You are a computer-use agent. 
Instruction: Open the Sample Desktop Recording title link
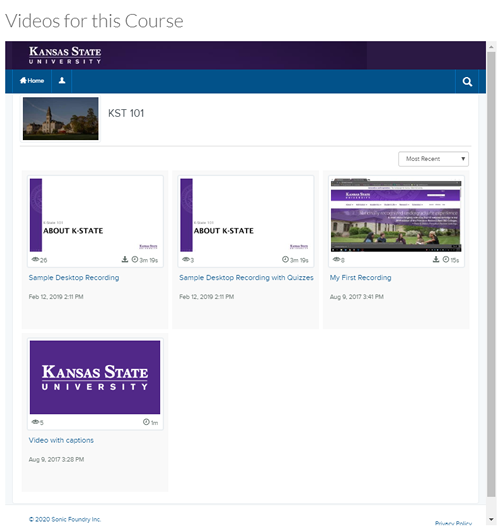[x=74, y=278]
